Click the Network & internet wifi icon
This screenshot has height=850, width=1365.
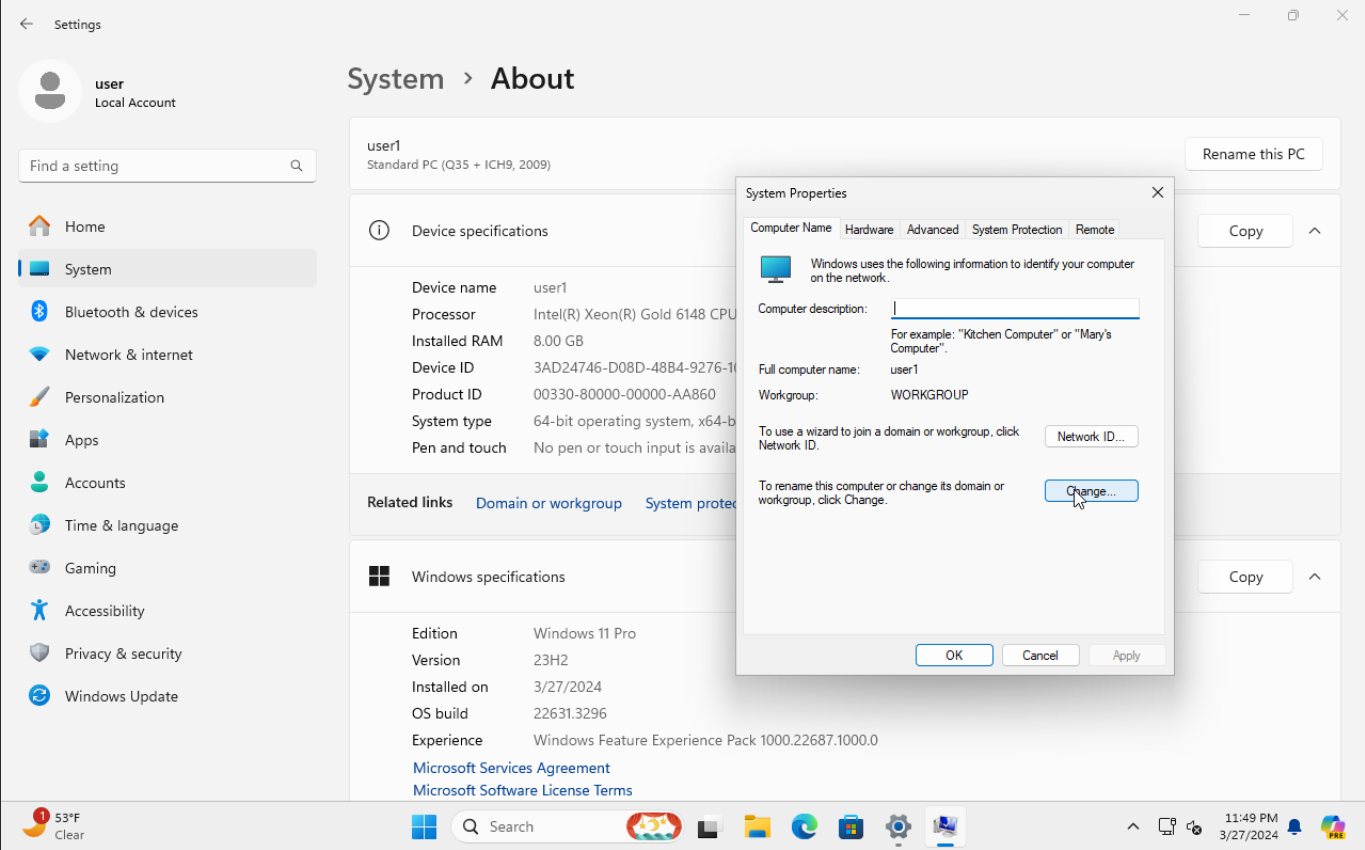[39, 354]
